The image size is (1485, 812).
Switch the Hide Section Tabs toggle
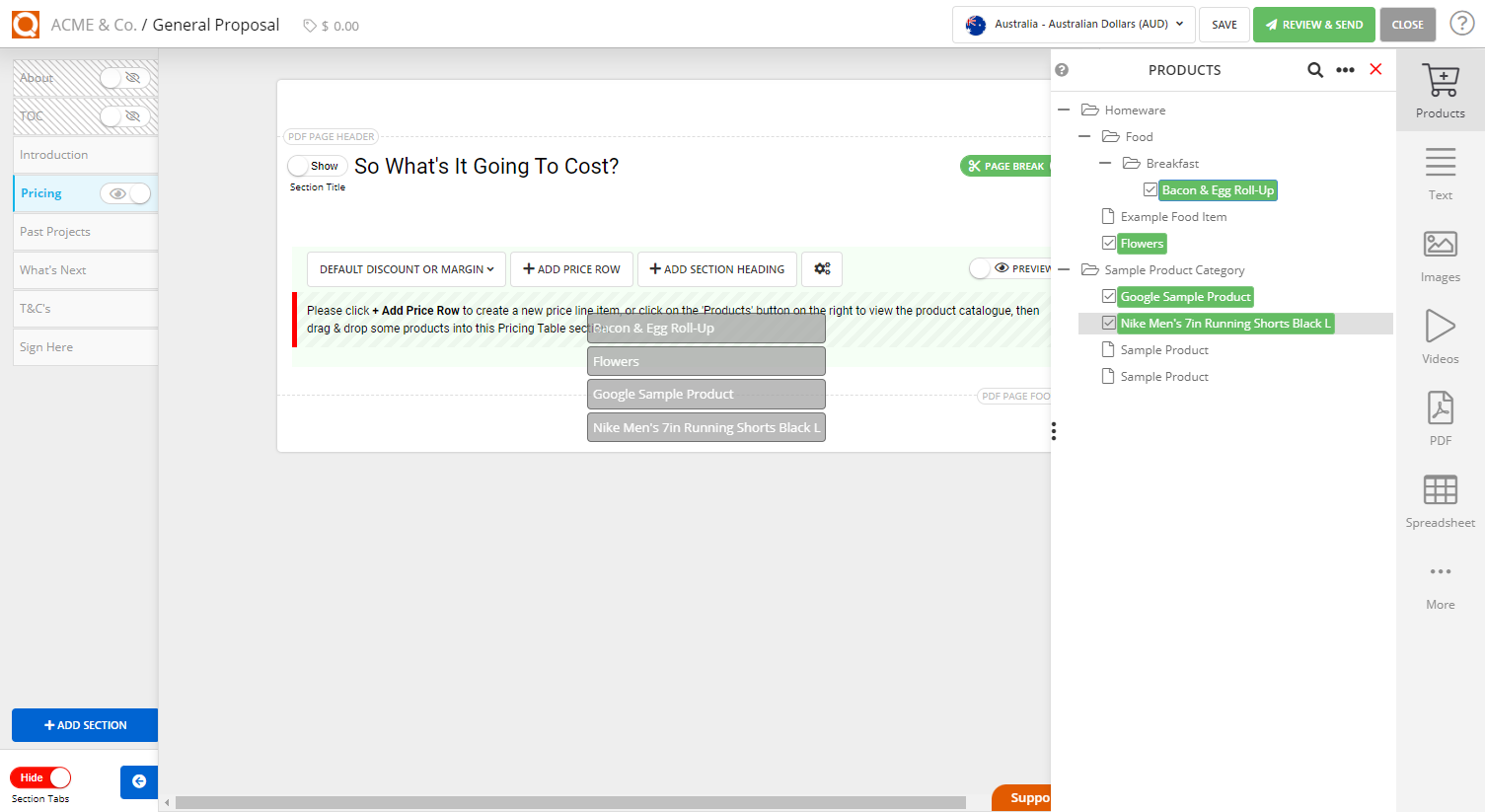pyautogui.click(x=39, y=777)
